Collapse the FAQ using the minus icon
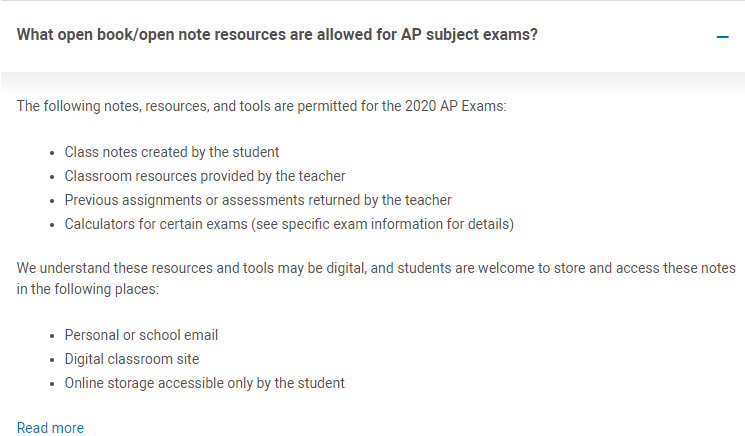745x436 pixels. coord(723,36)
